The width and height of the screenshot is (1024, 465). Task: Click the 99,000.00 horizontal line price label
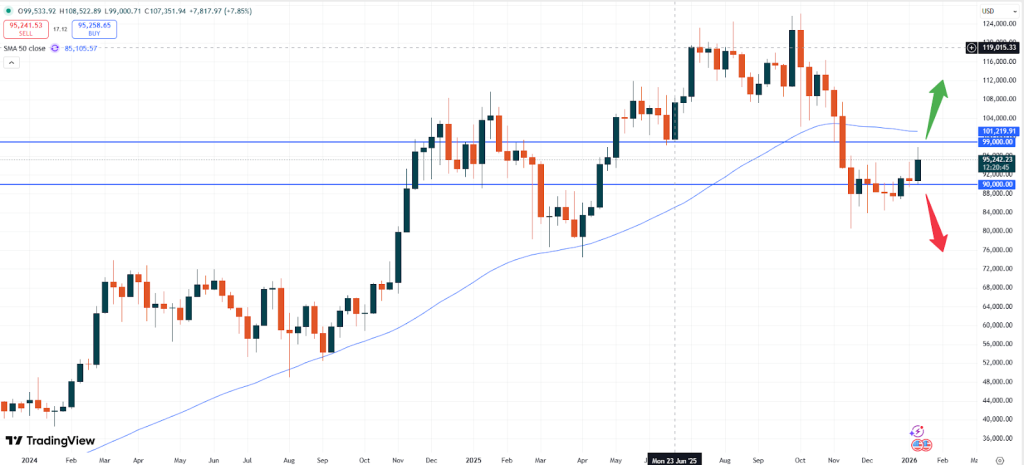[997, 142]
